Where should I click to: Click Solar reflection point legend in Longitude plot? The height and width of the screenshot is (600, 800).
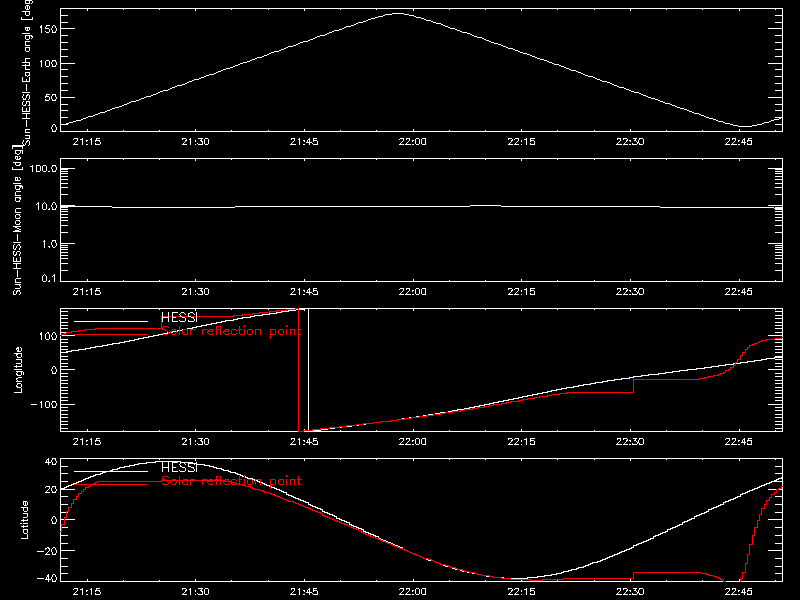pos(231,331)
